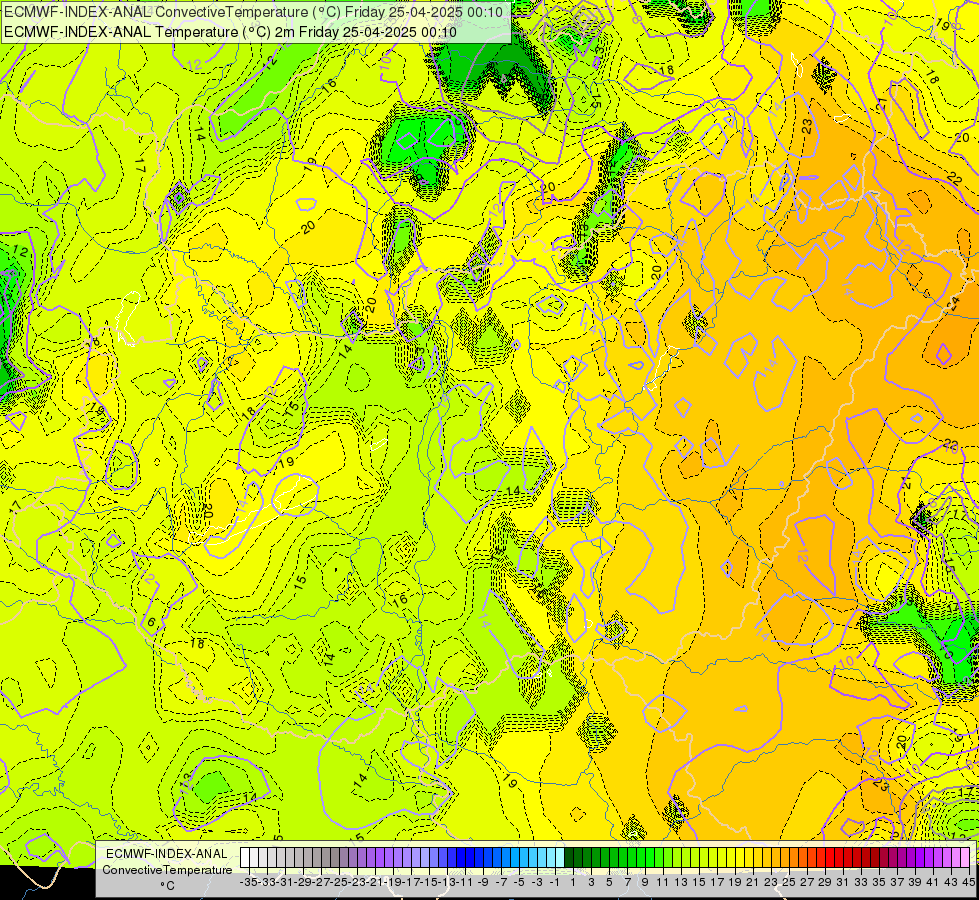Select the grey swatch above legend value -25
The image size is (979, 900).
click(335, 857)
